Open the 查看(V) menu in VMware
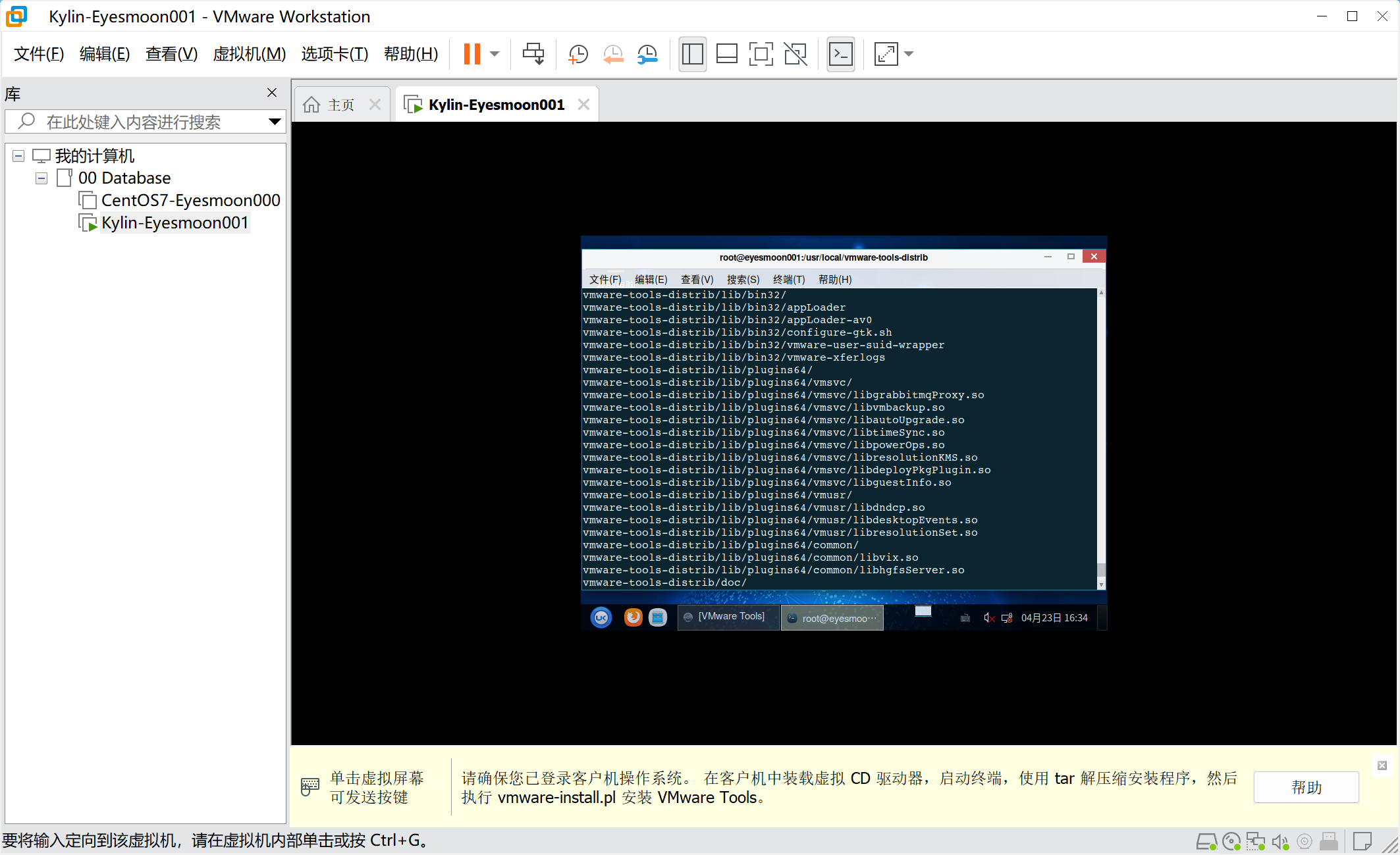 coord(171,54)
